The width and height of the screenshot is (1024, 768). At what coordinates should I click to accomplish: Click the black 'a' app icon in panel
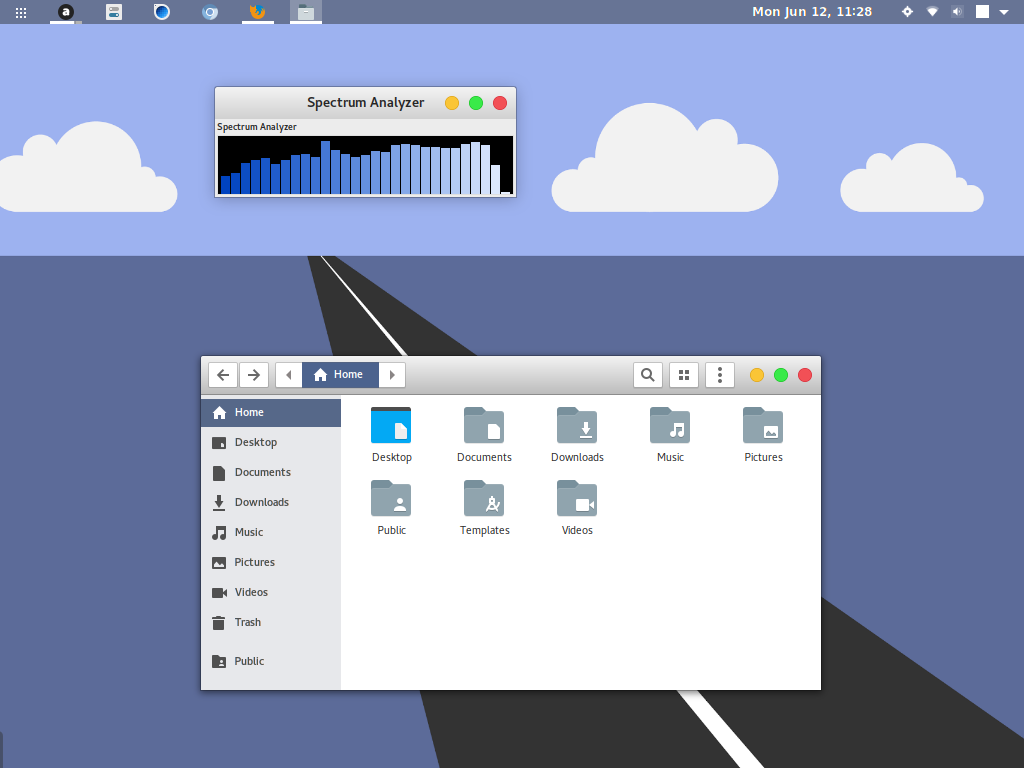click(65, 12)
